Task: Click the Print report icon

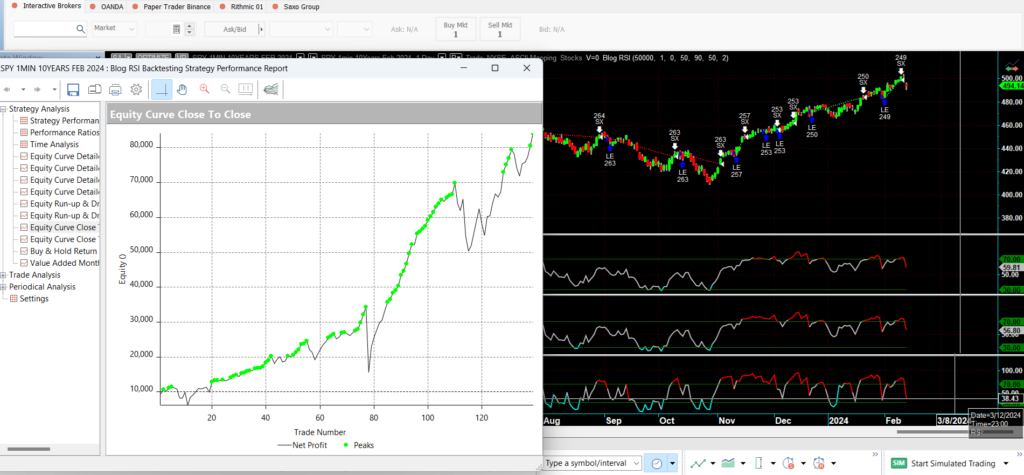Action: 115,90
